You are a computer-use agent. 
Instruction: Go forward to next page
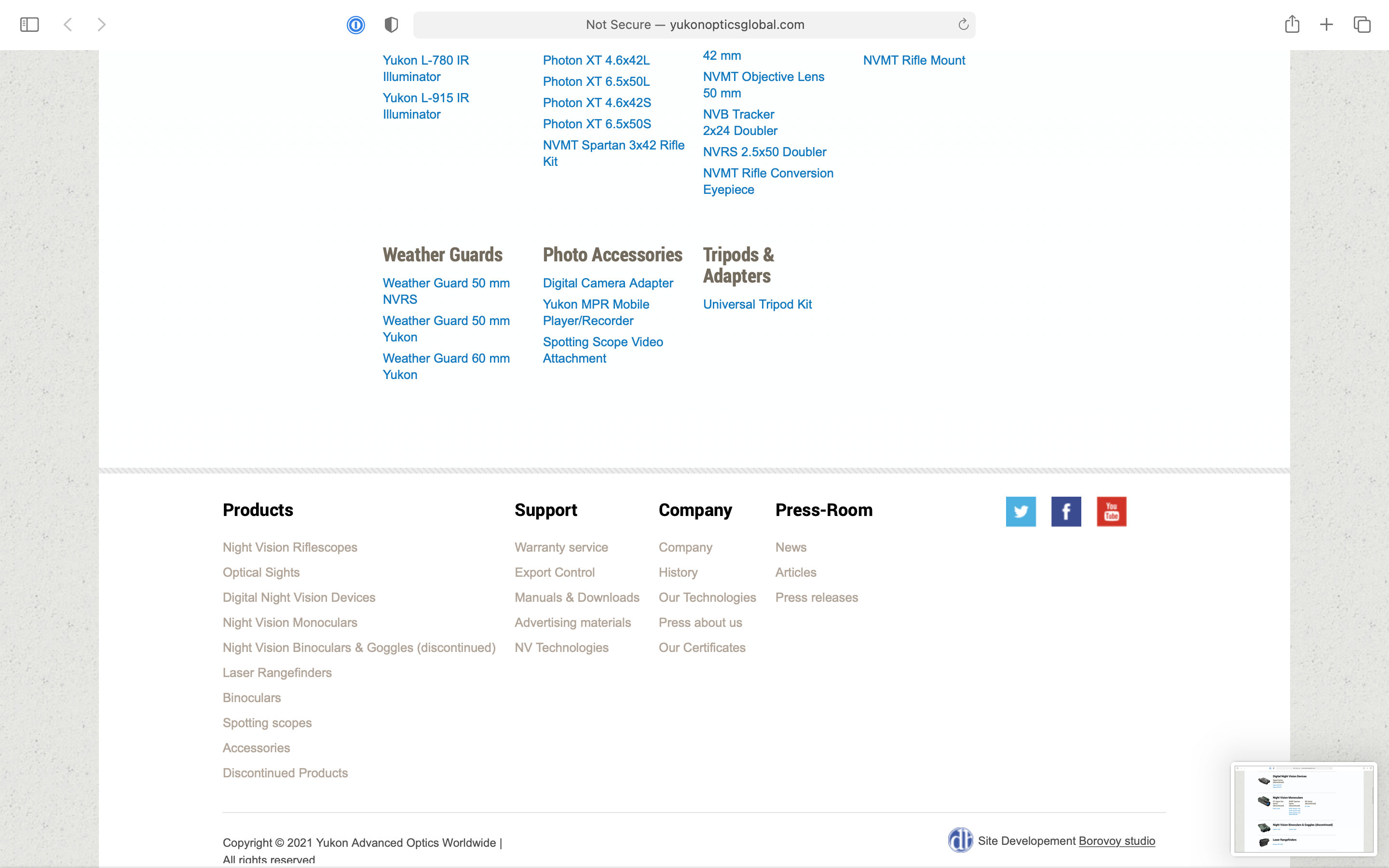[102, 25]
